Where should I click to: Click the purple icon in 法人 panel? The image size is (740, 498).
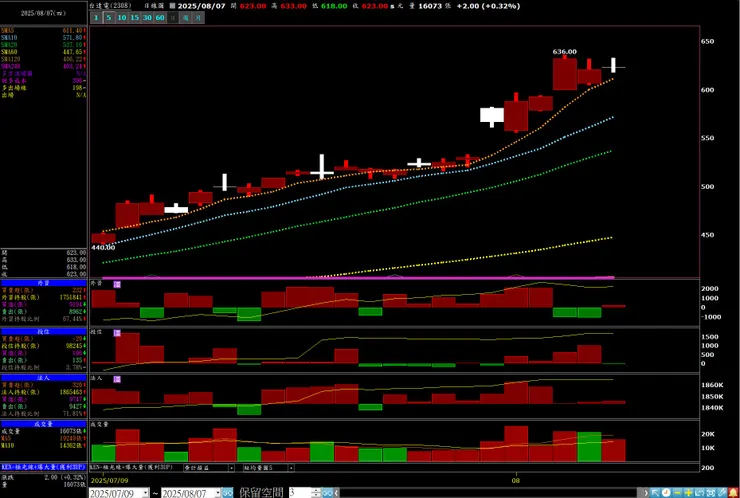117,379
